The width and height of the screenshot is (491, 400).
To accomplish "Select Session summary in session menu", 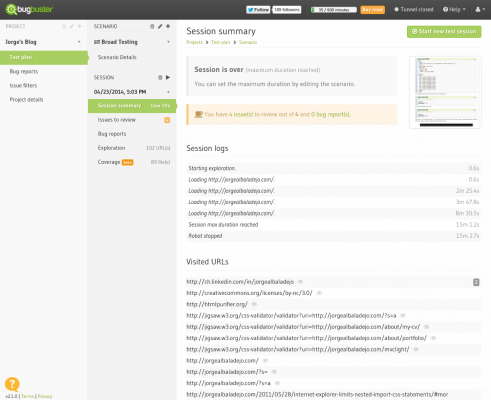I will pyautogui.click(x=132, y=106).
